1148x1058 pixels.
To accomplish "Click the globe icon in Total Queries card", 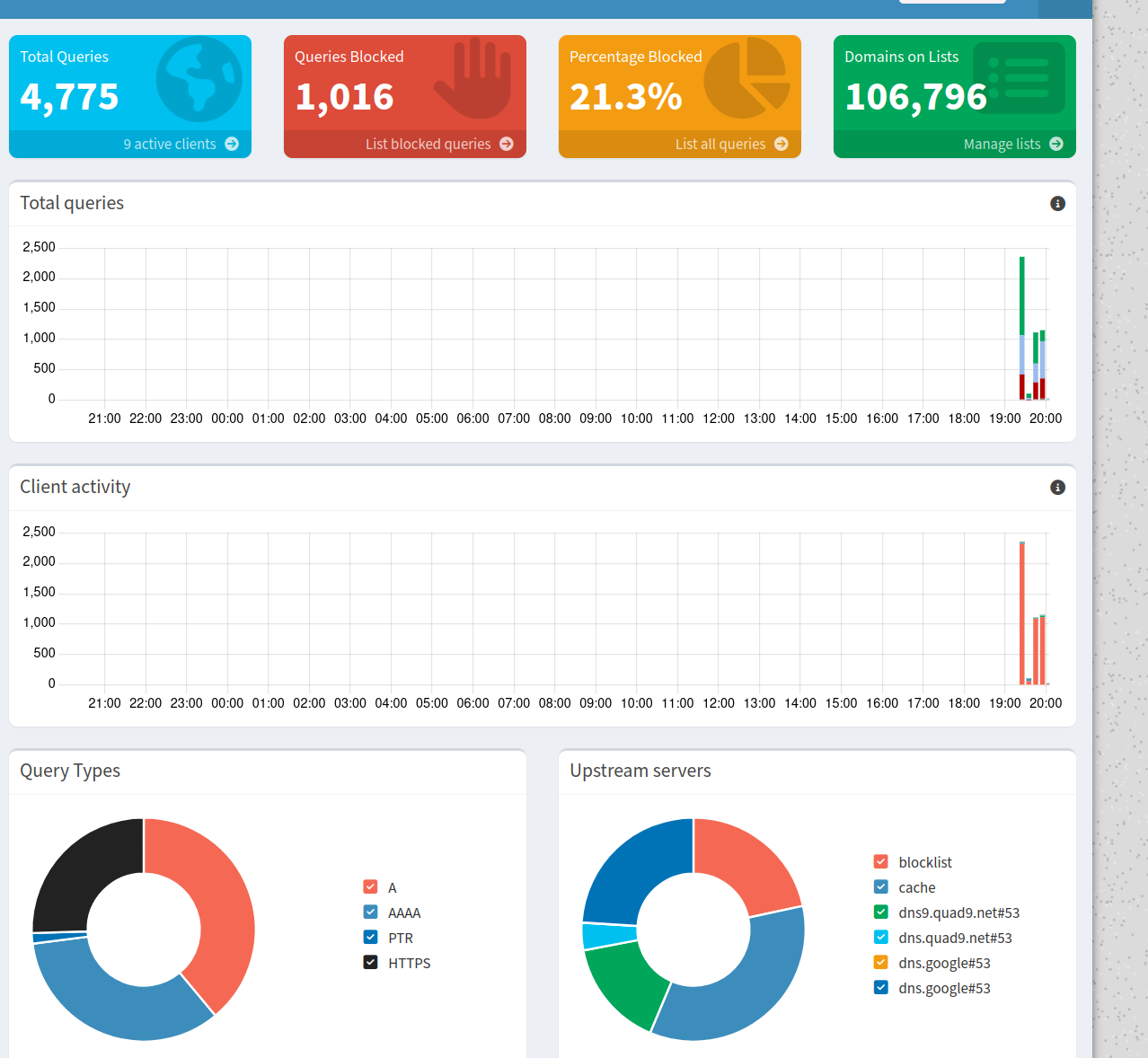I will coord(199,80).
